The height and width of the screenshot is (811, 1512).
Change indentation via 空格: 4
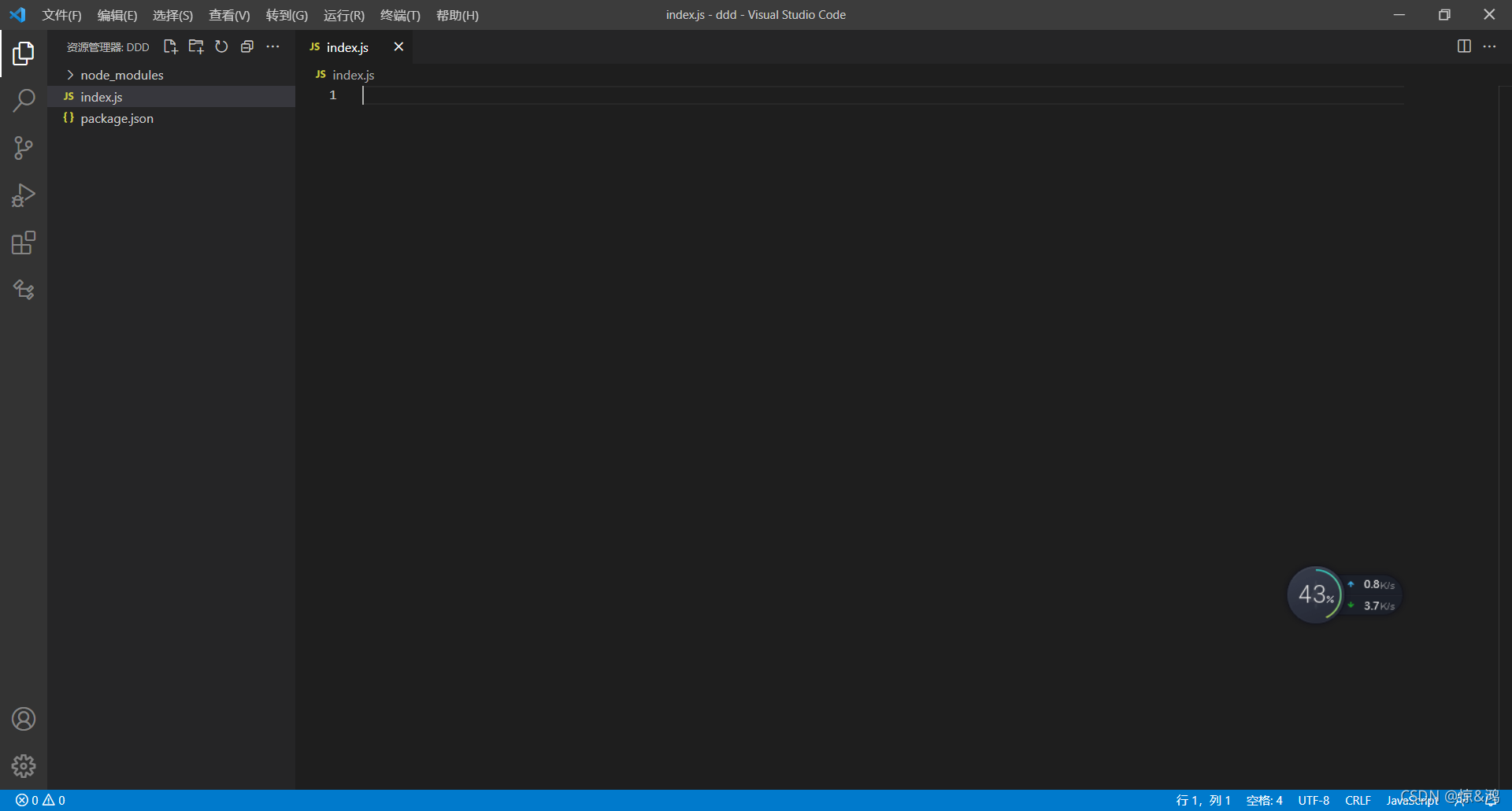pos(1264,800)
